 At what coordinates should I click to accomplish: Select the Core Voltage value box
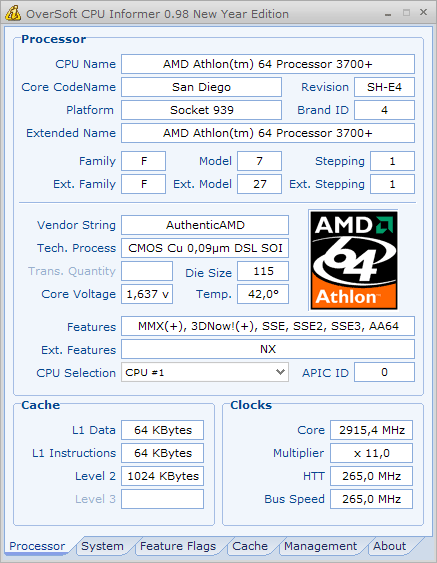(147, 294)
